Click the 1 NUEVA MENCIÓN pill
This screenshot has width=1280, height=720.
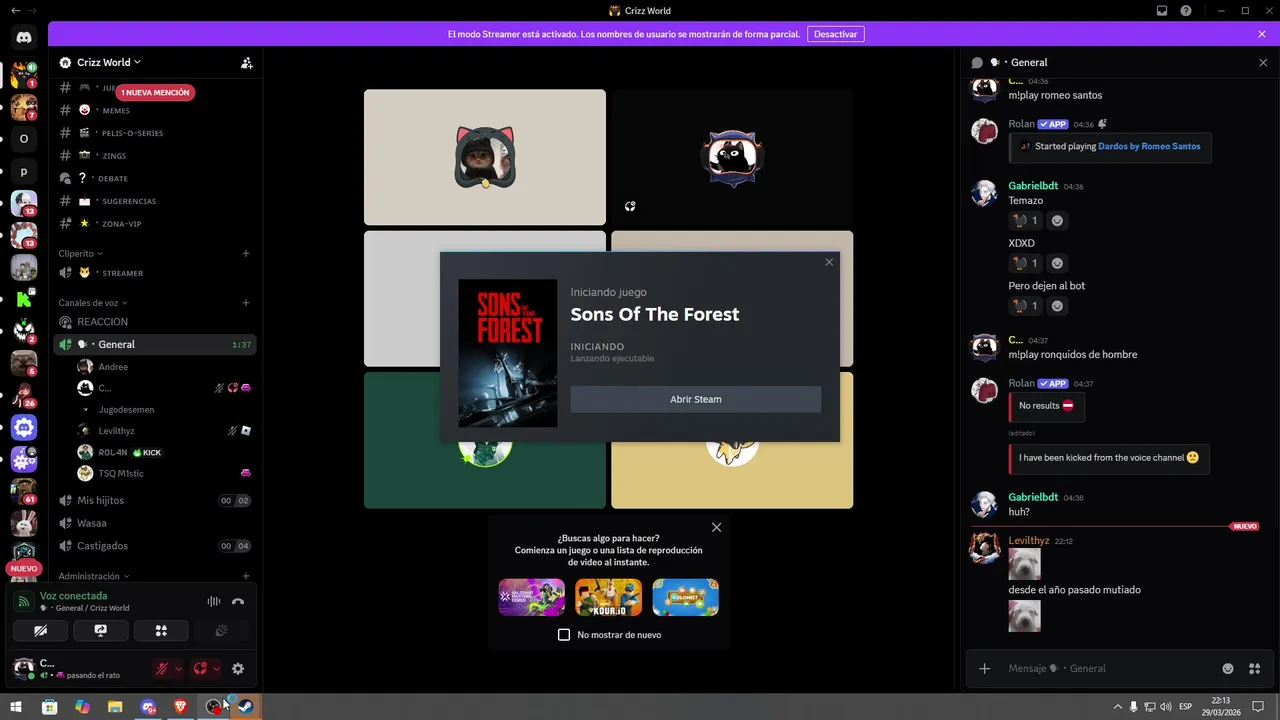(x=155, y=92)
